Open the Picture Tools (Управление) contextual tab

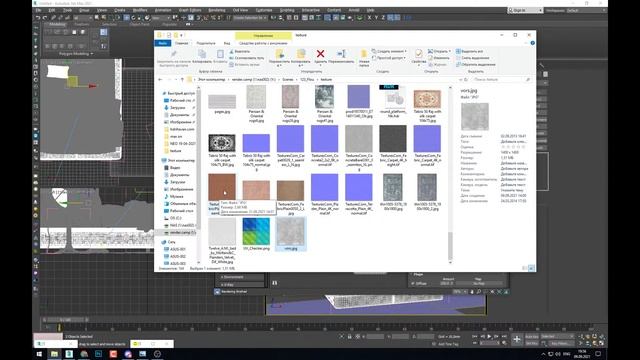tap(263, 36)
